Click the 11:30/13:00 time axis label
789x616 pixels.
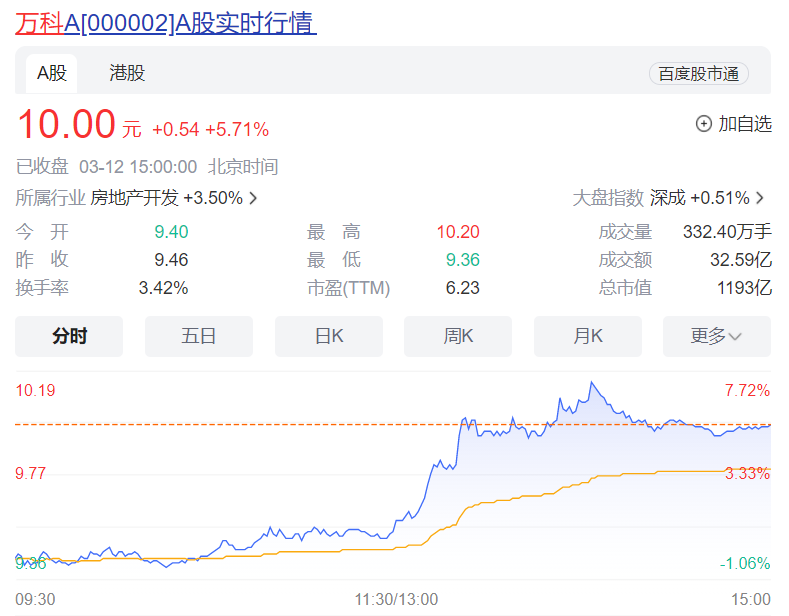click(396, 599)
